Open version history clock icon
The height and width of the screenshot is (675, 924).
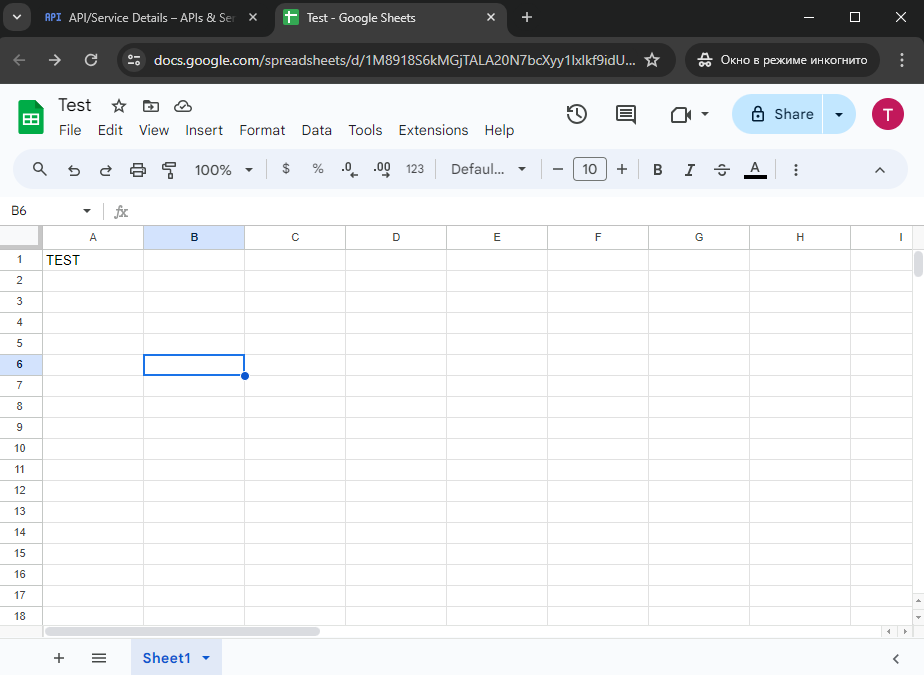(x=576, y=114)
